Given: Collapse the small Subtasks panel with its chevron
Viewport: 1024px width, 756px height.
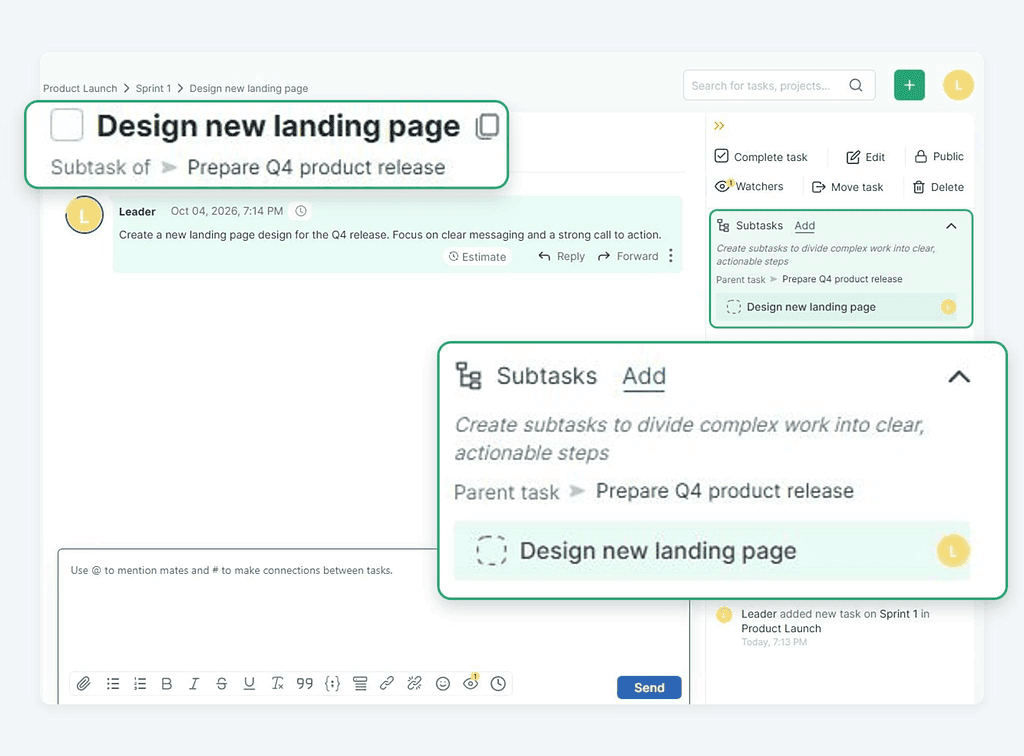Looking at the screenshot, I should pyautogui.click(x=951, y=226).
